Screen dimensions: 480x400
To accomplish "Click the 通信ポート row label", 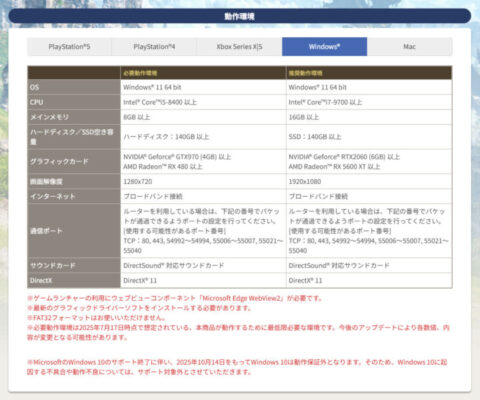I will tap(74, 231).
